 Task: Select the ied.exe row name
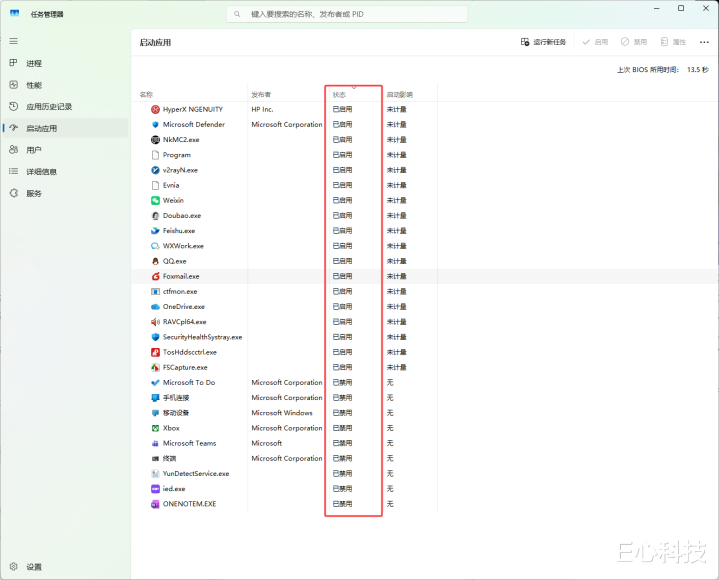pos(174,489)
